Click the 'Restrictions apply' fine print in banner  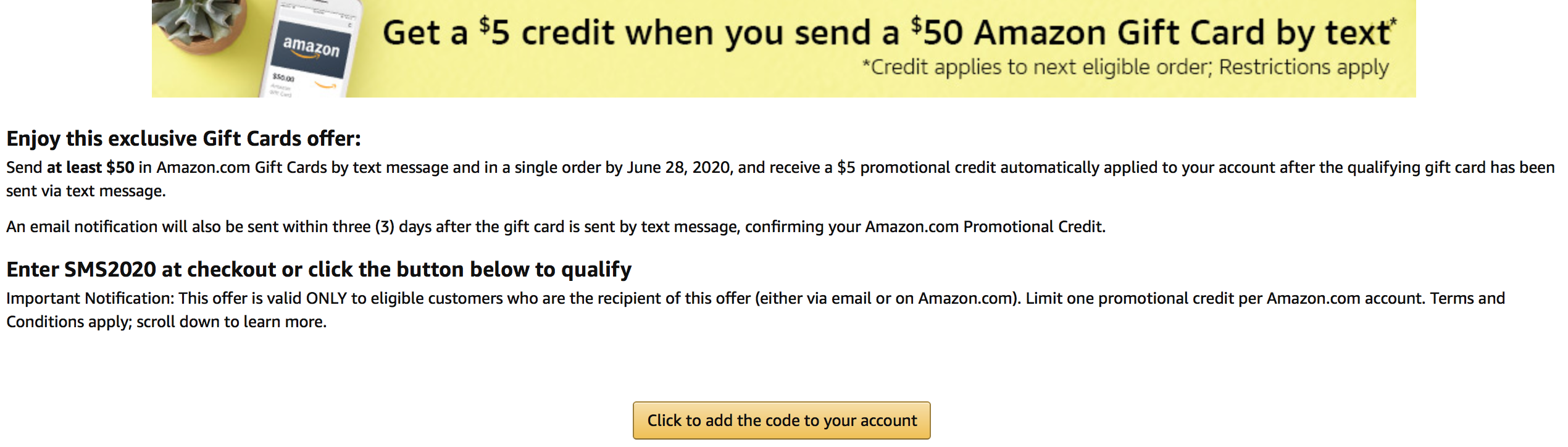1304,67
